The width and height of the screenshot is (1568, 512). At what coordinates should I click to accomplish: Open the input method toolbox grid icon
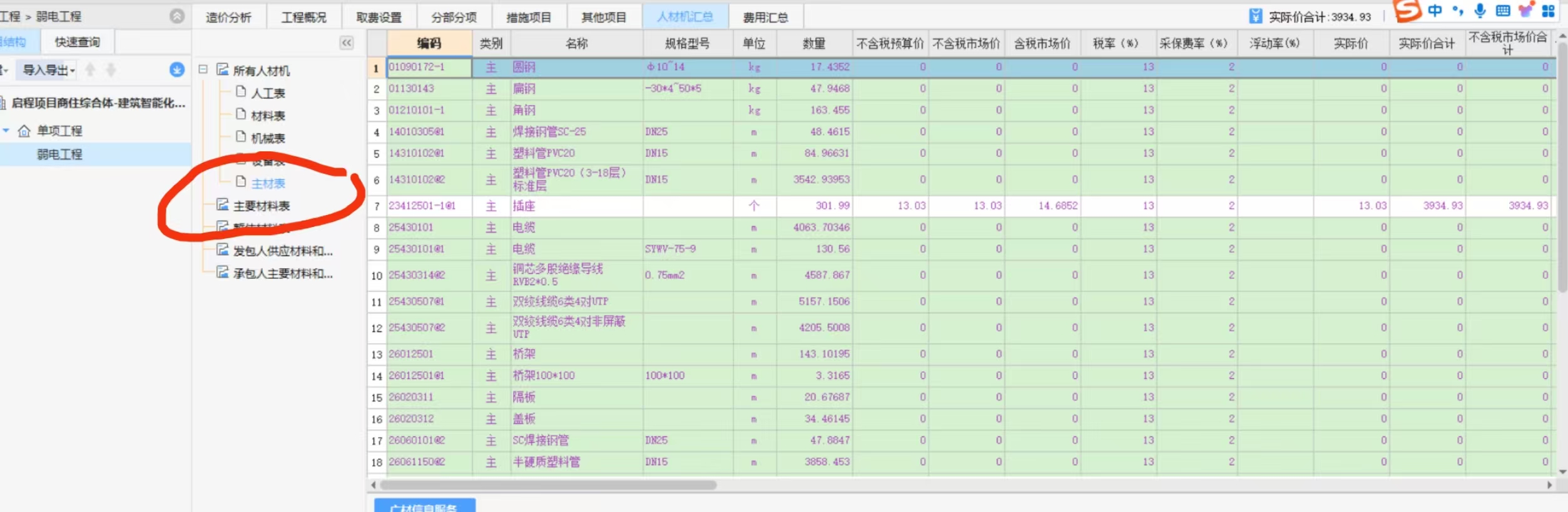1549,11
